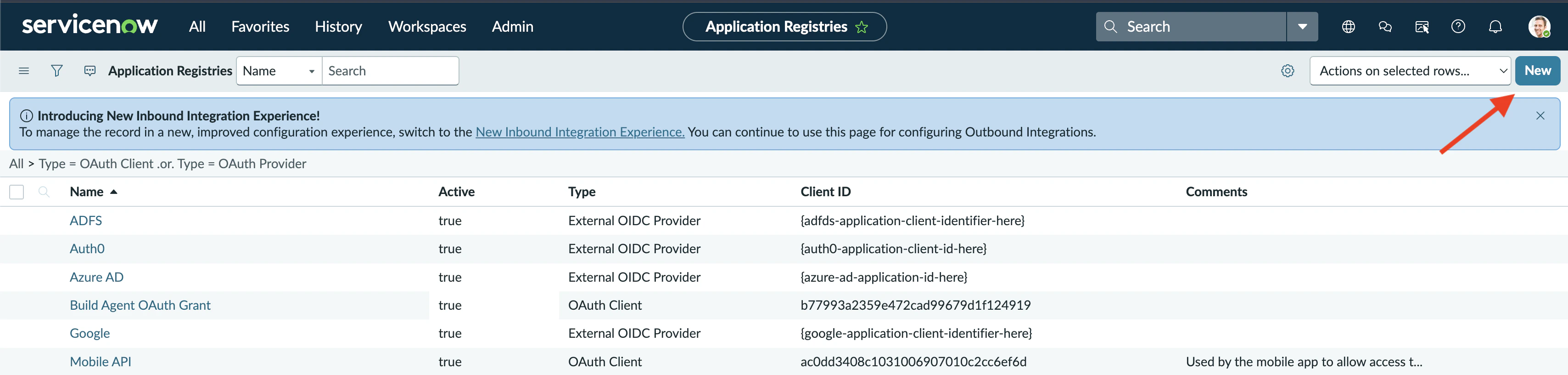Screen dimensions: 1568x375
Task: Click the list Search input field
Action: [x=390, y=71]
